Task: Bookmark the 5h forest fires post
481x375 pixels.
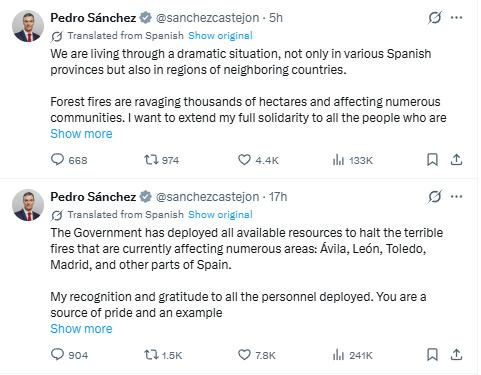Action: pos(432,160)
